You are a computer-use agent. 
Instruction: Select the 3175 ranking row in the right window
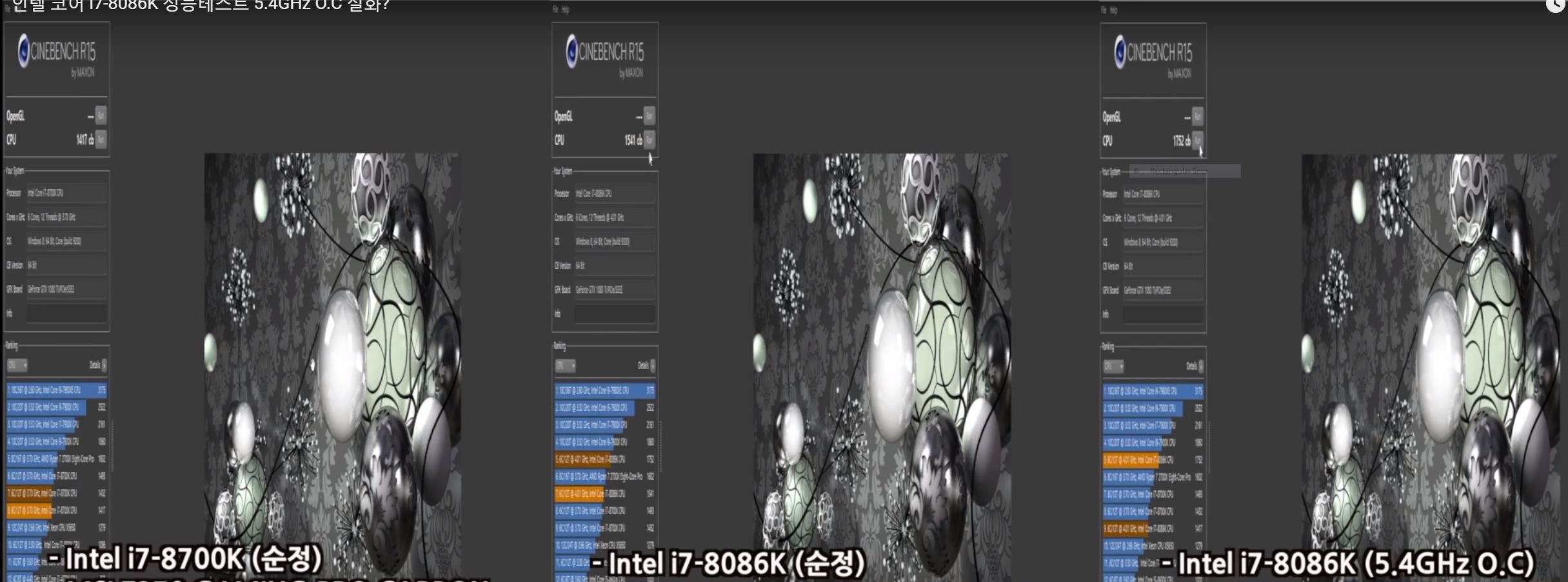tap(1153, 391)
